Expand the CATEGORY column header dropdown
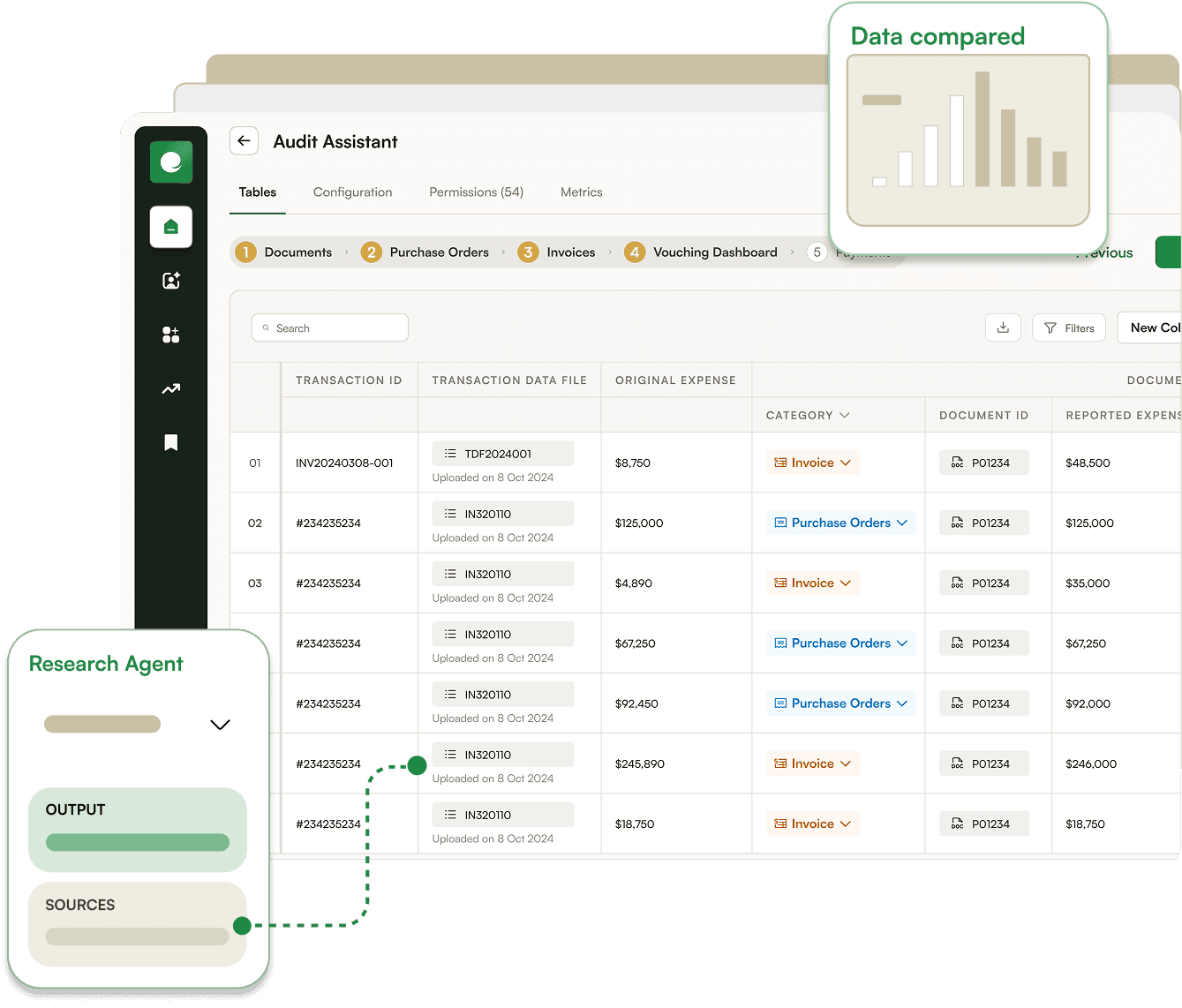The image size is (1182, 1008). [845, 415]
